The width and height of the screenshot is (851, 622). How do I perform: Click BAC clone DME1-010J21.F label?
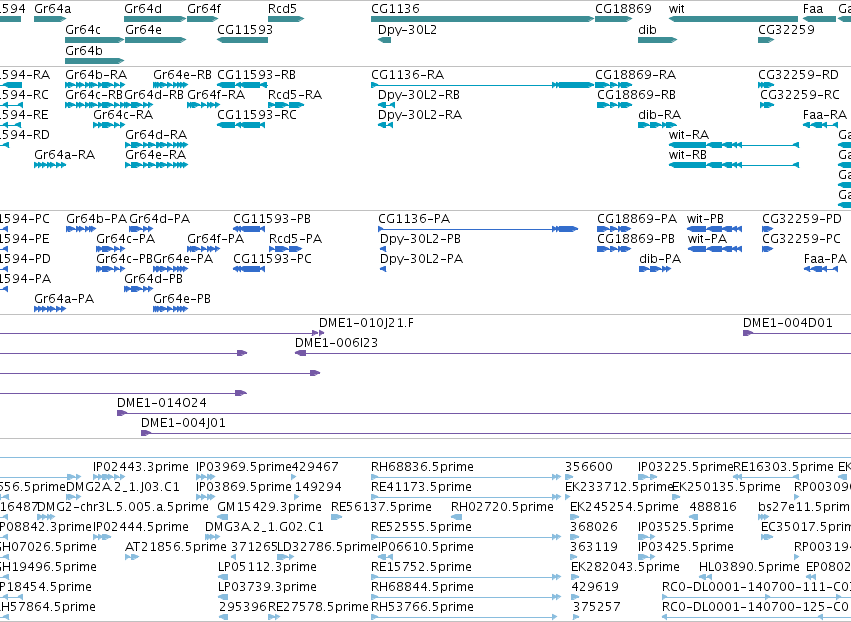click(366, 323)
